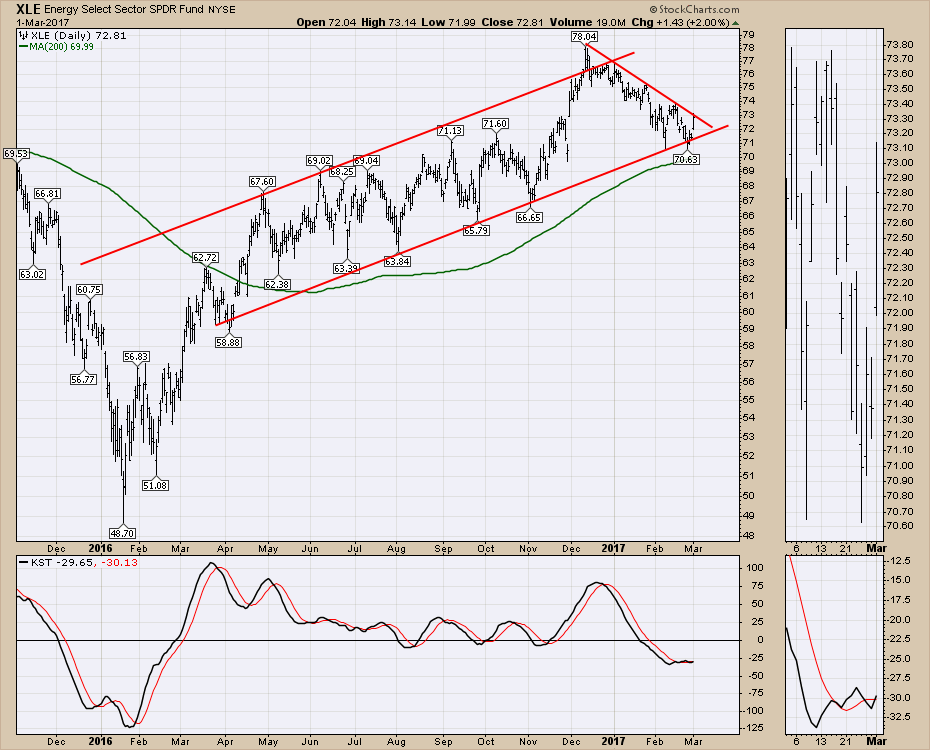
Task: Click the 65.79 price label
Action: [476, 230]
